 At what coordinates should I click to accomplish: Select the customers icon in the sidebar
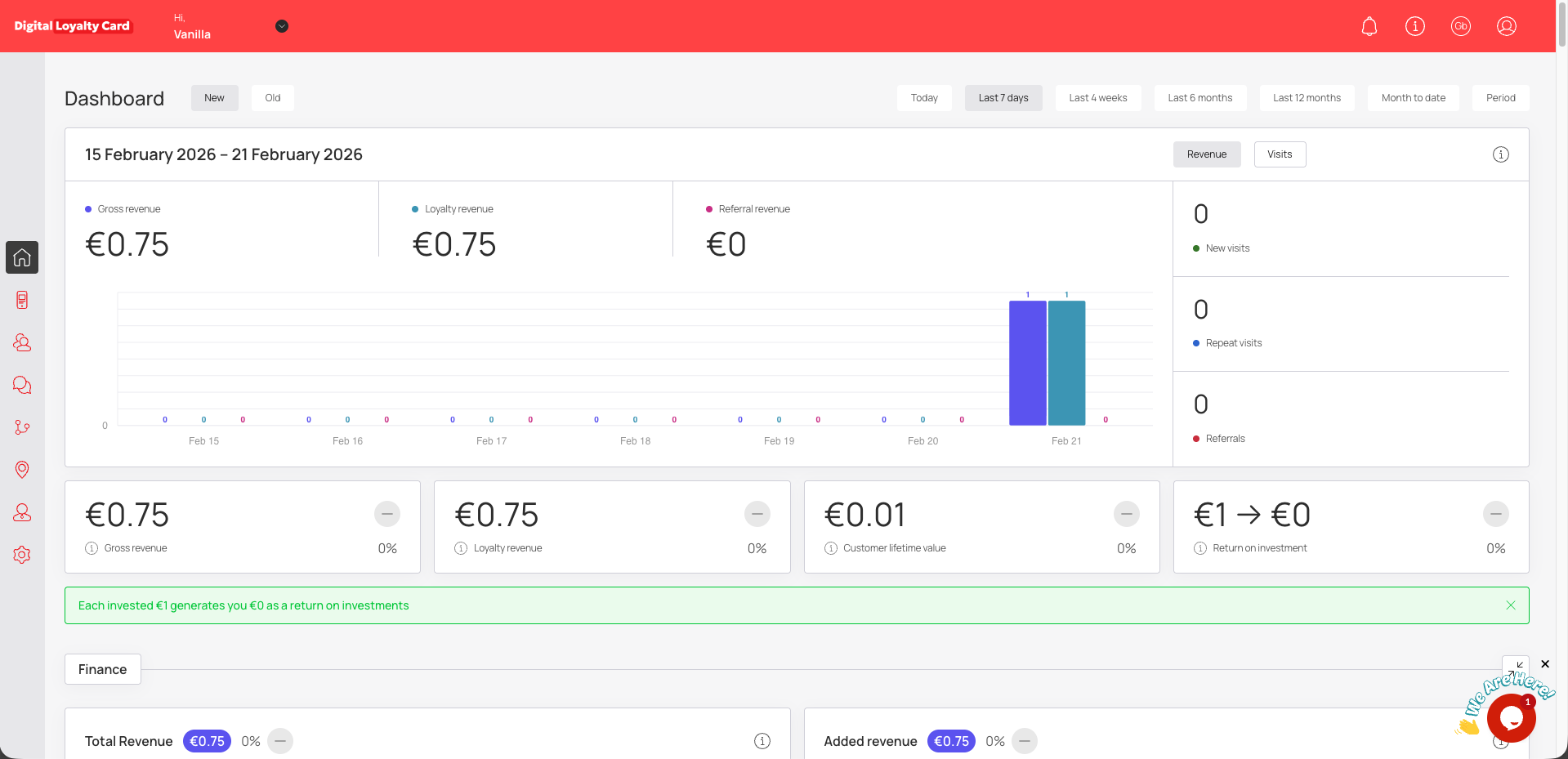coord(21,342)
